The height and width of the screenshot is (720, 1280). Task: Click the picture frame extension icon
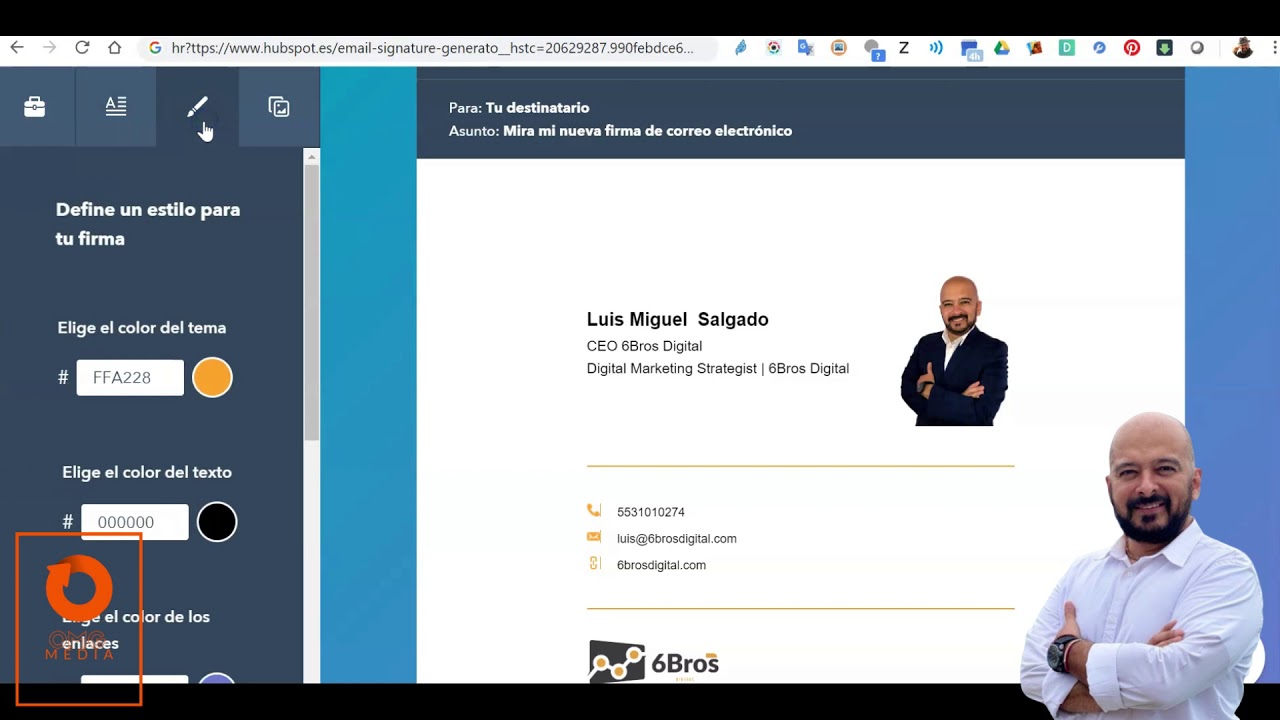[x=839, y=48]
